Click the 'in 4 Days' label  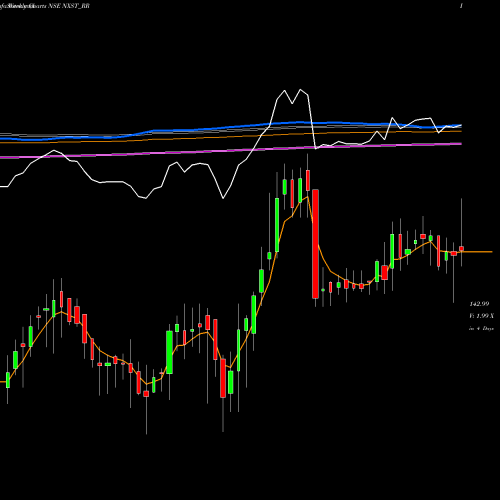click(481, 328)
